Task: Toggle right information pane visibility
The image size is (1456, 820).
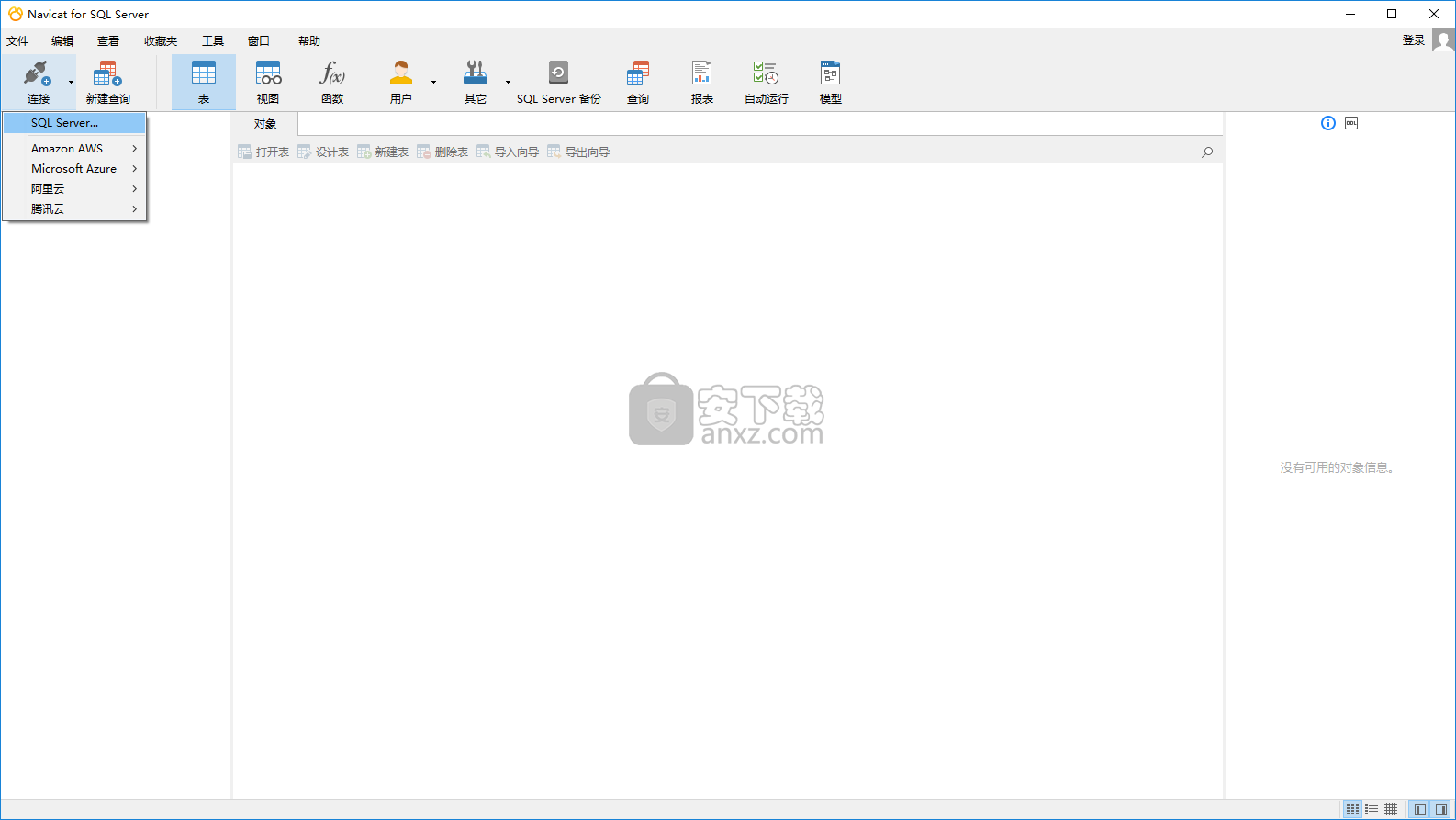Action: (x=1441, y=809)
